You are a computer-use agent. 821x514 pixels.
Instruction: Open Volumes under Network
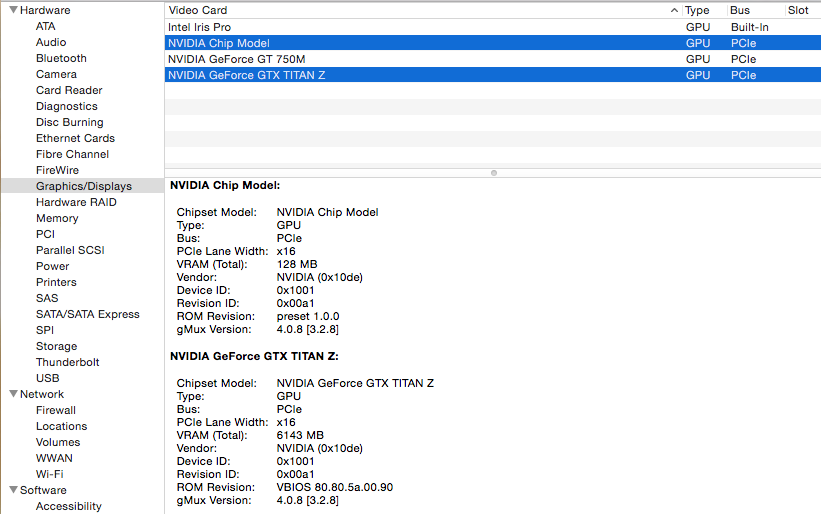point(58,442)
